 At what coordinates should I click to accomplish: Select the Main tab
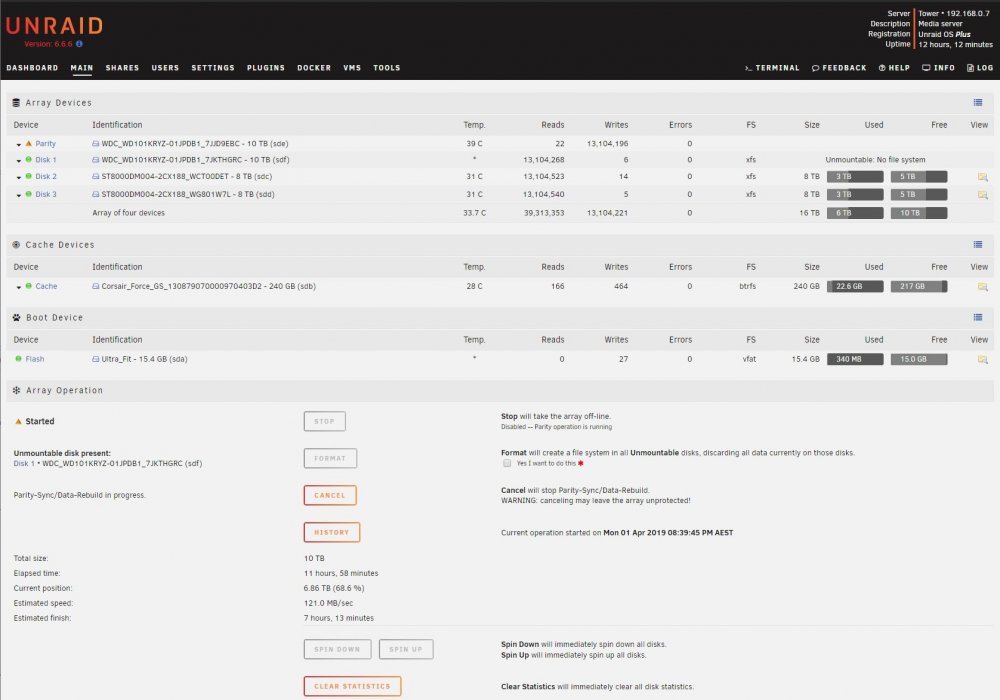pyautogui.click(x=82, y=68)
